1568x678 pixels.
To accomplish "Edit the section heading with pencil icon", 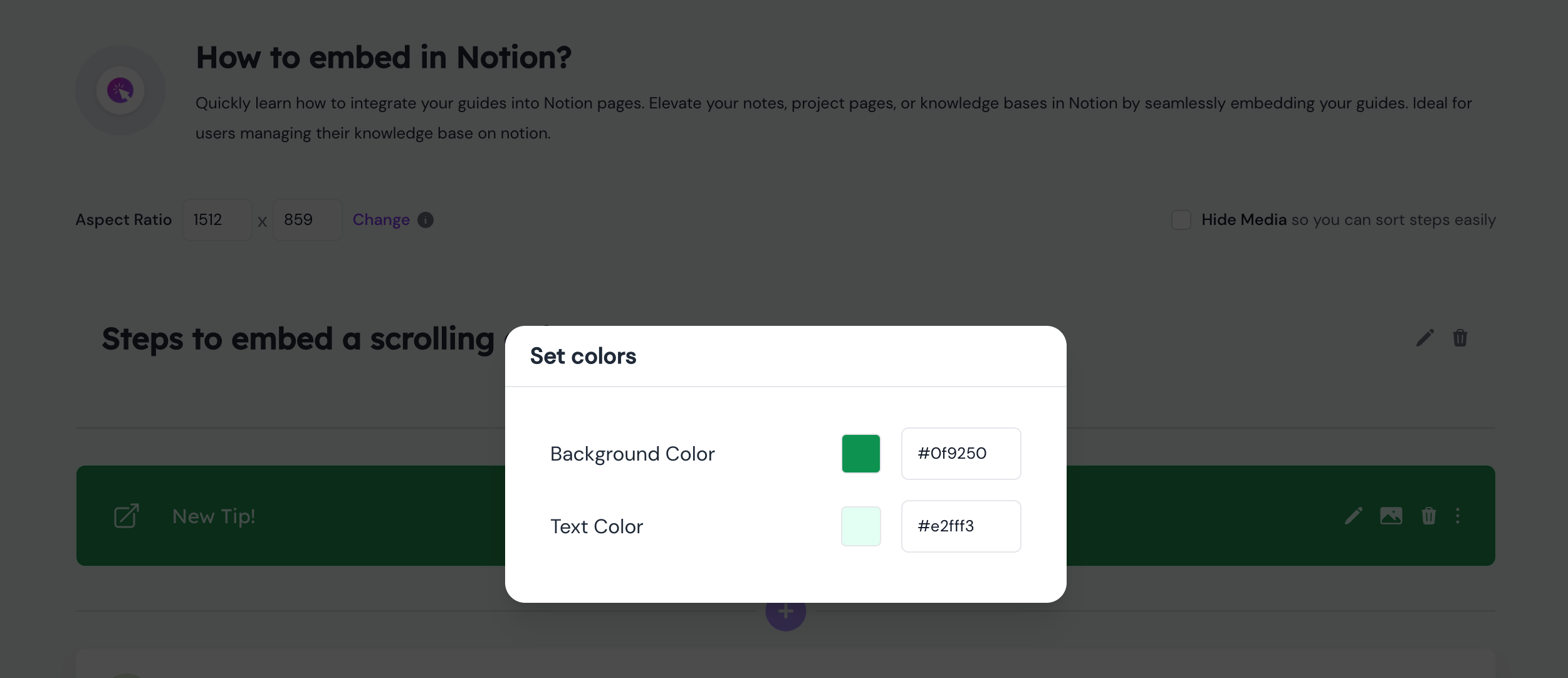I will tap(1425, 338).
